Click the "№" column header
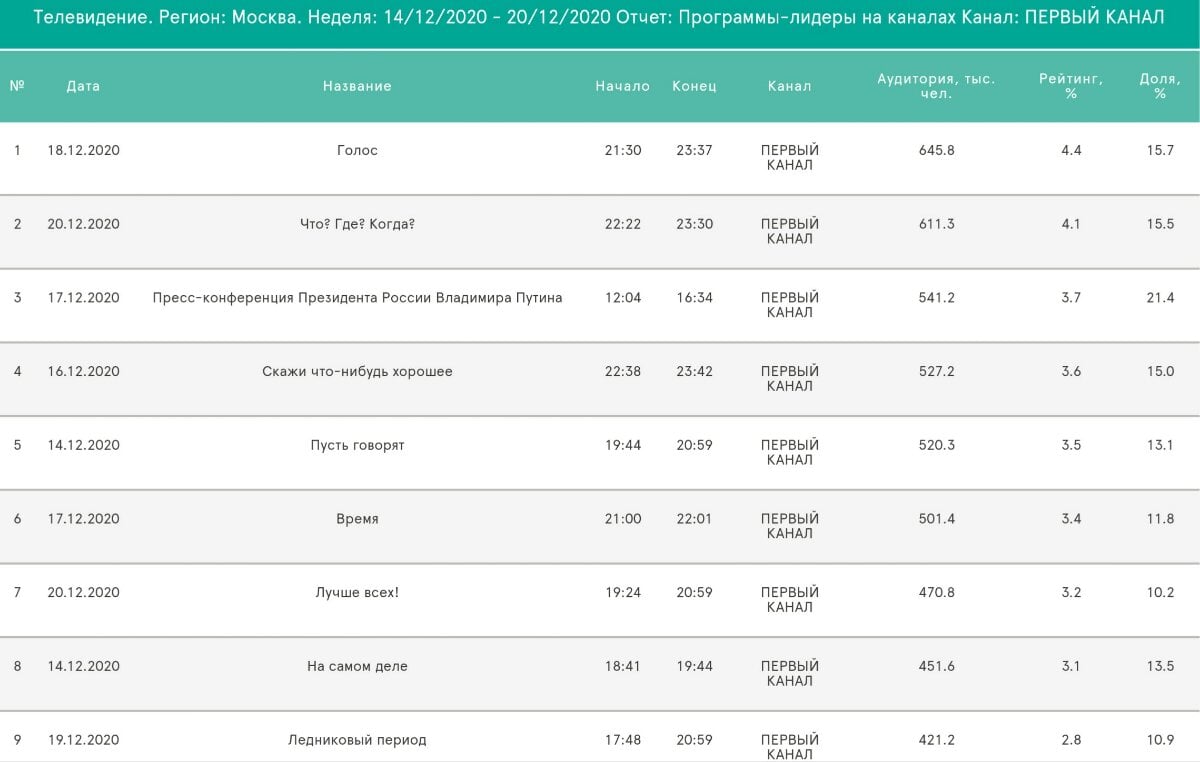 17,86
